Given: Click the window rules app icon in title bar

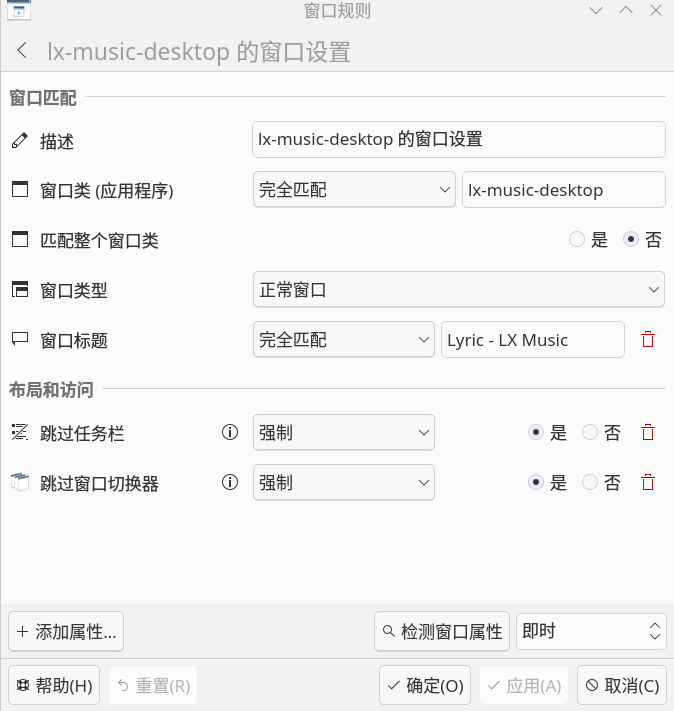Looking at the screenshot, I should (19, 10).
